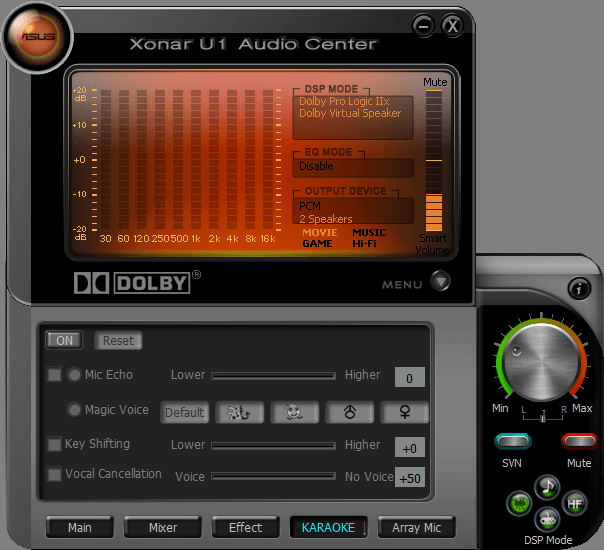This screenshot has height=550, width=604.
Task: Click the Key Shifting +0 value field
Action: click(x=410, y=447)
